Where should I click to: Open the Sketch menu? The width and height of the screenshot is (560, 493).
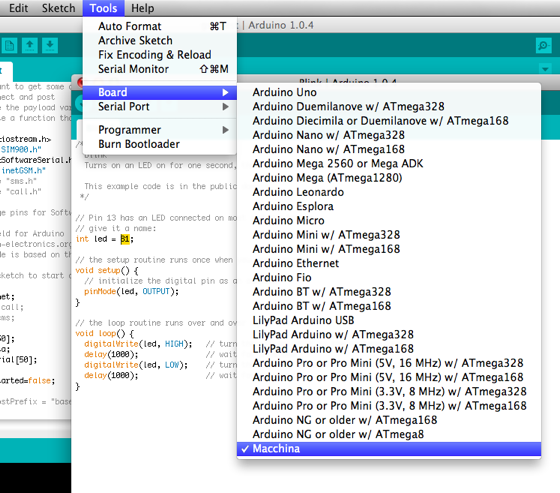pos(59,8)
